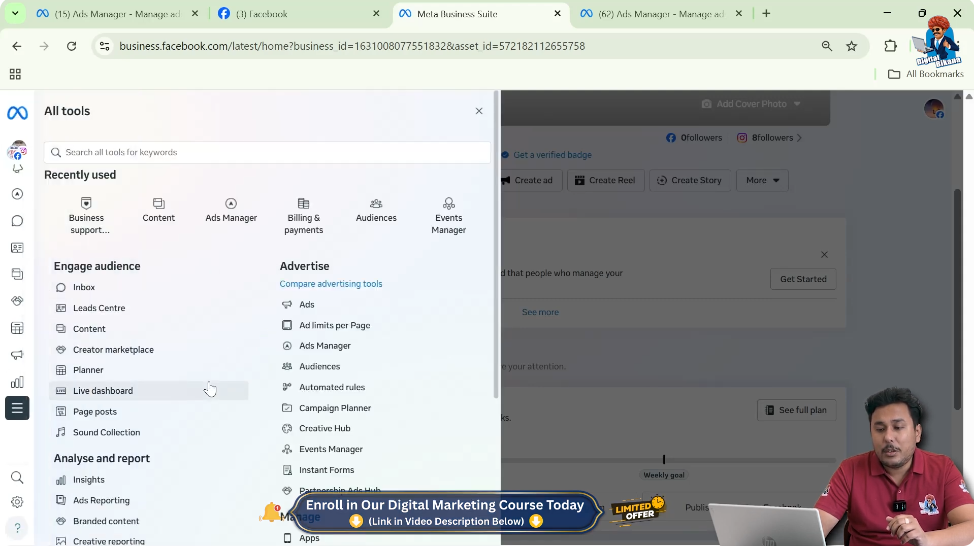Open the Business support recently used tool
Viewport: 974px width, 546px height.
click(86, 216)
